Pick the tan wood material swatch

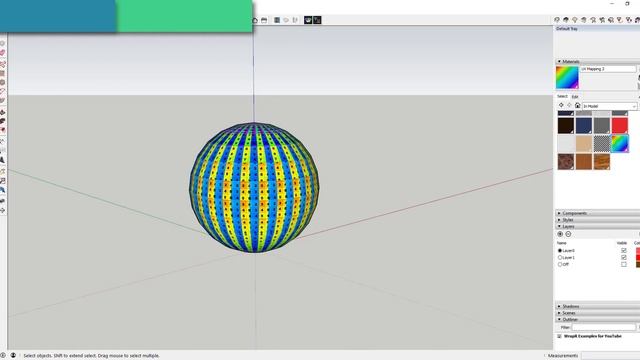click(x=584, y=144)
